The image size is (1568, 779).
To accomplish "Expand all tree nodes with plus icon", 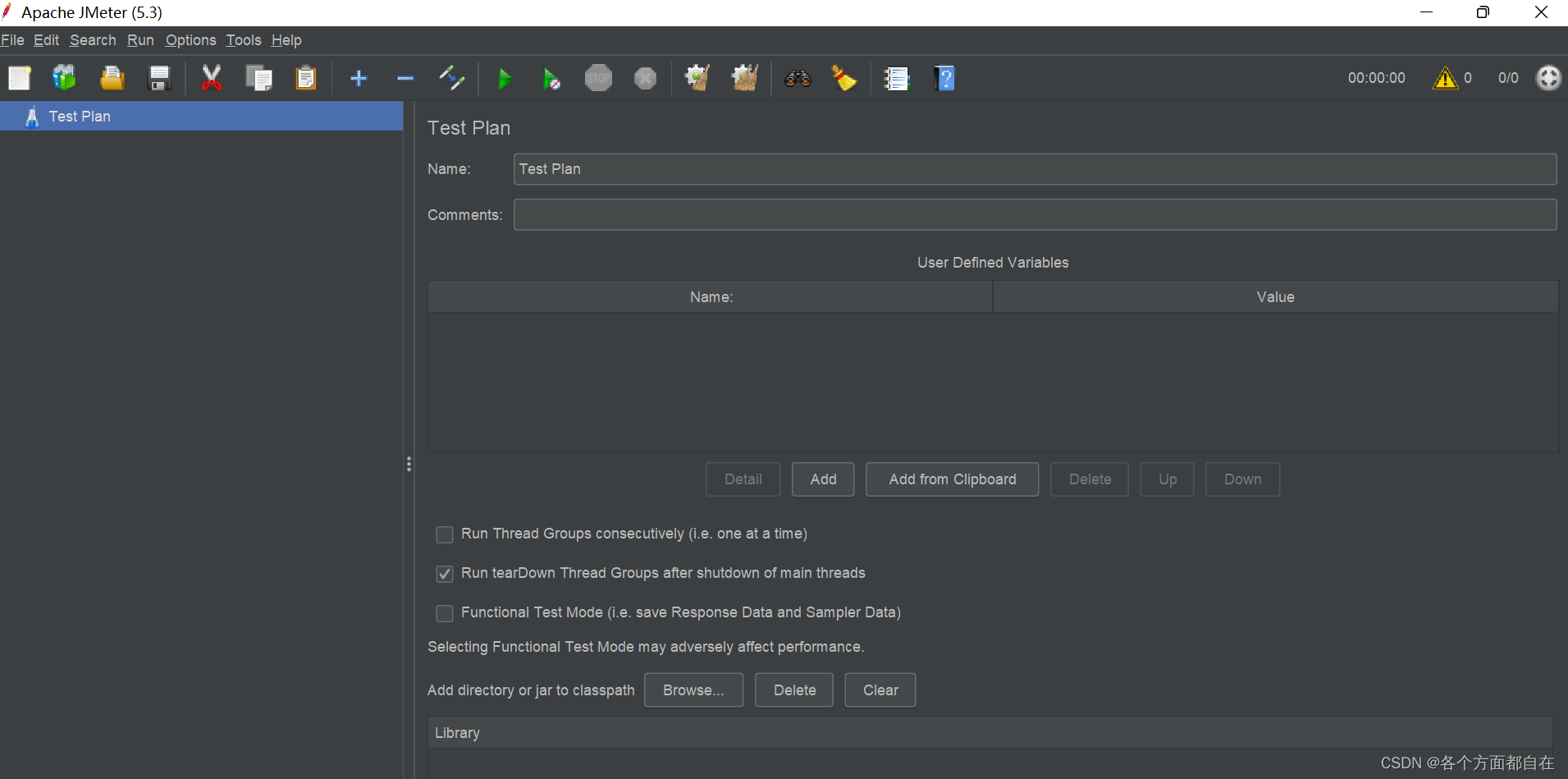I will coord(359,78).
